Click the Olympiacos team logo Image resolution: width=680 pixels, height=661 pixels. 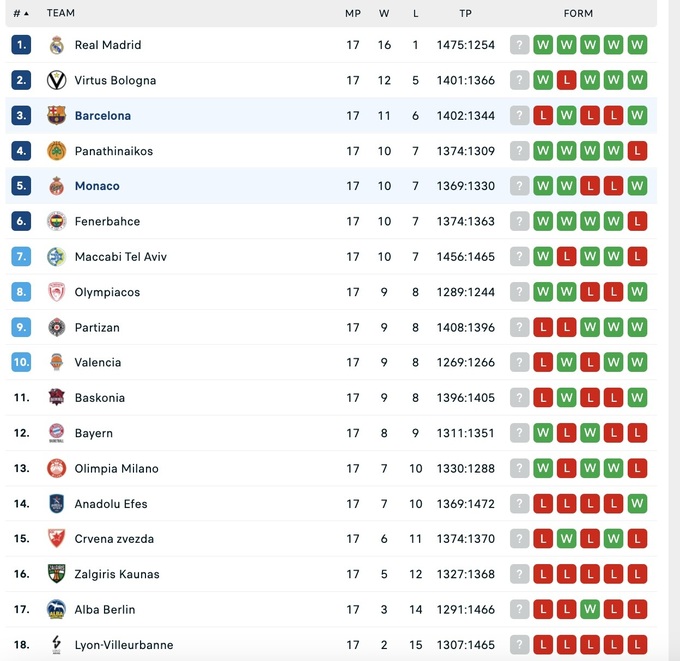pos(57,292)
